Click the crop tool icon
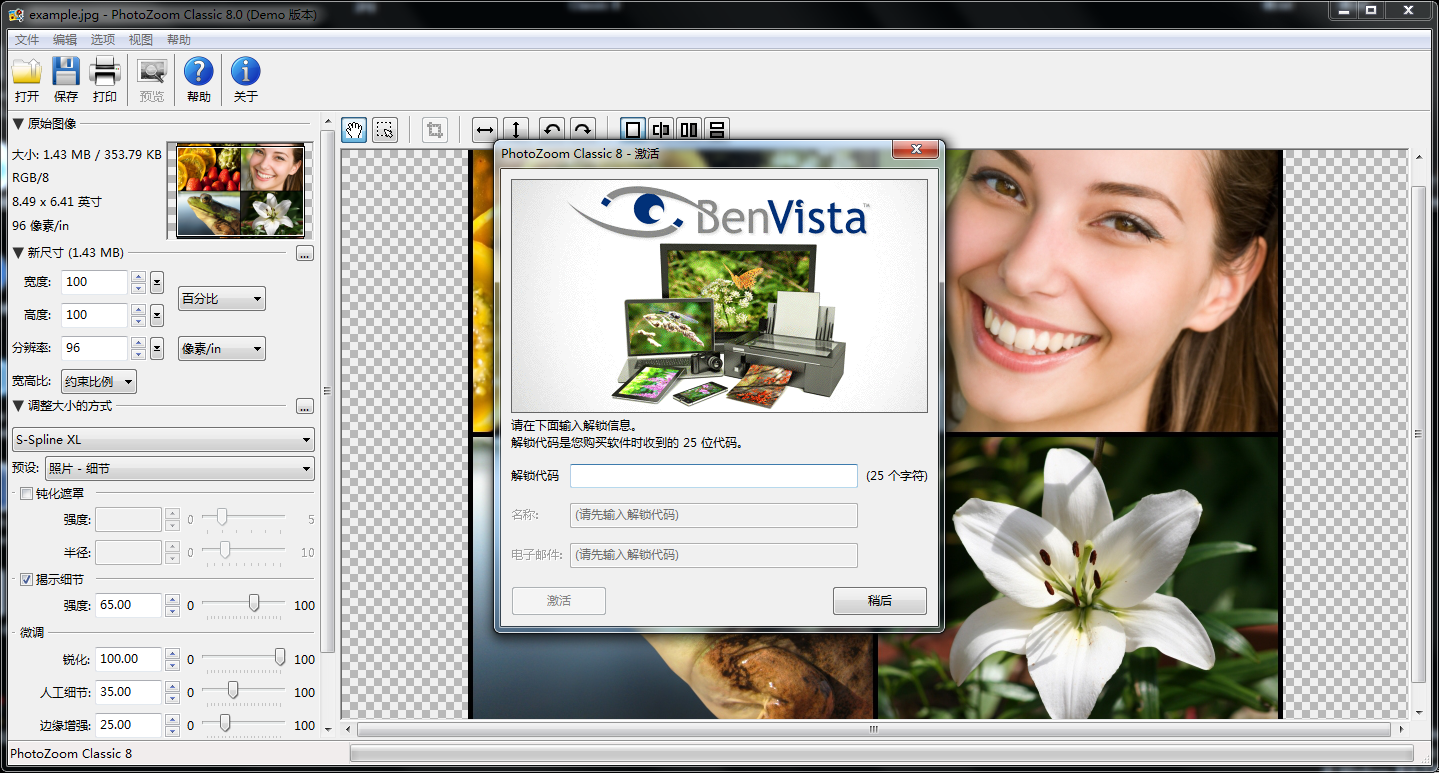 pos(434,130)
